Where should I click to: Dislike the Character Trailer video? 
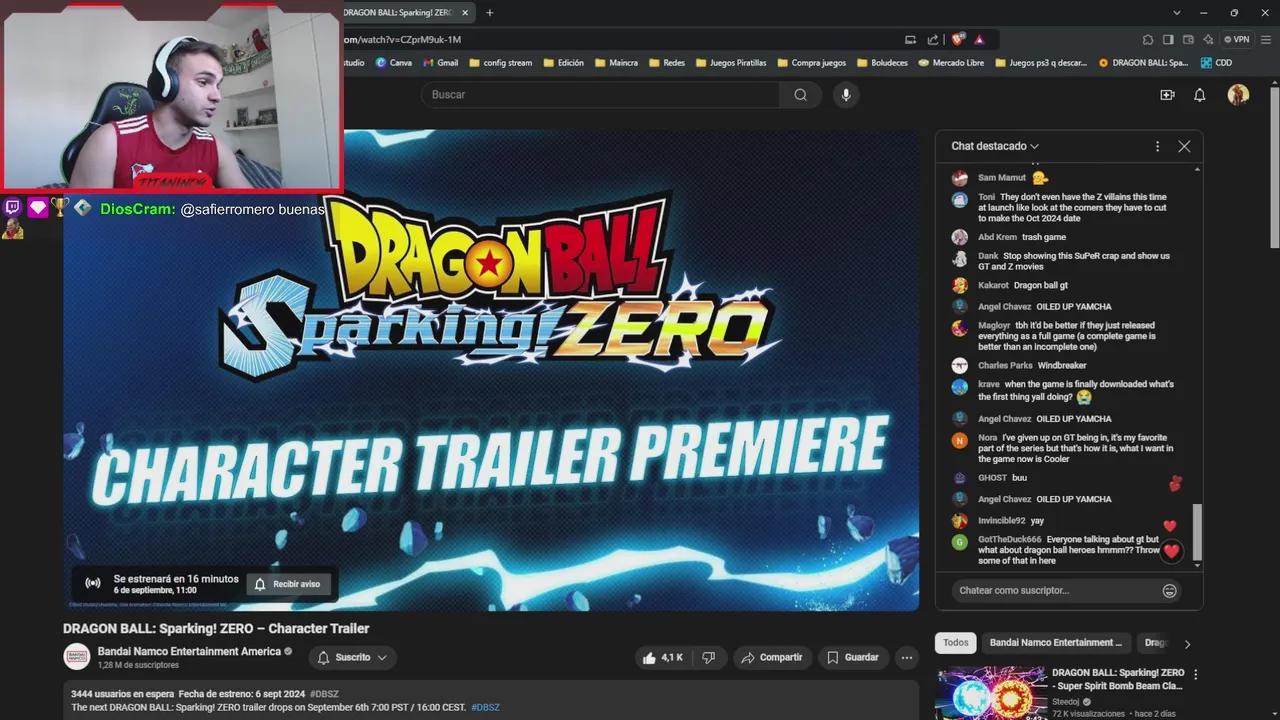click(x=709, y=658)
